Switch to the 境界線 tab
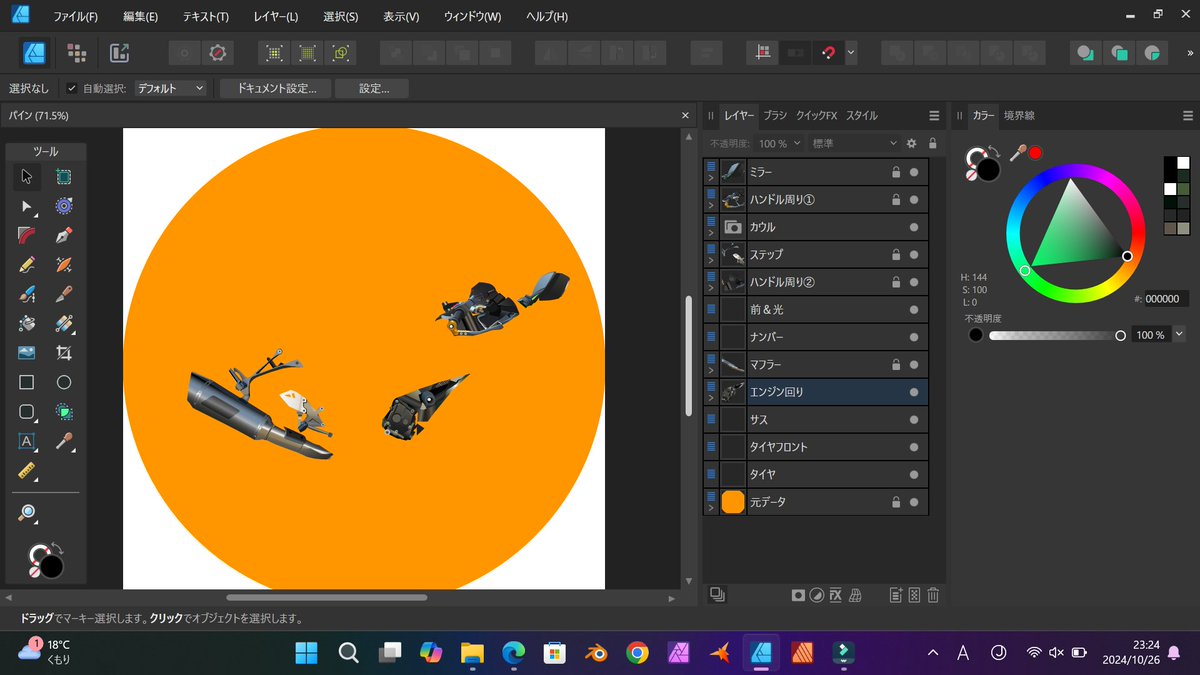Screen dimensions: 1200x675 tap(1019, 115)
